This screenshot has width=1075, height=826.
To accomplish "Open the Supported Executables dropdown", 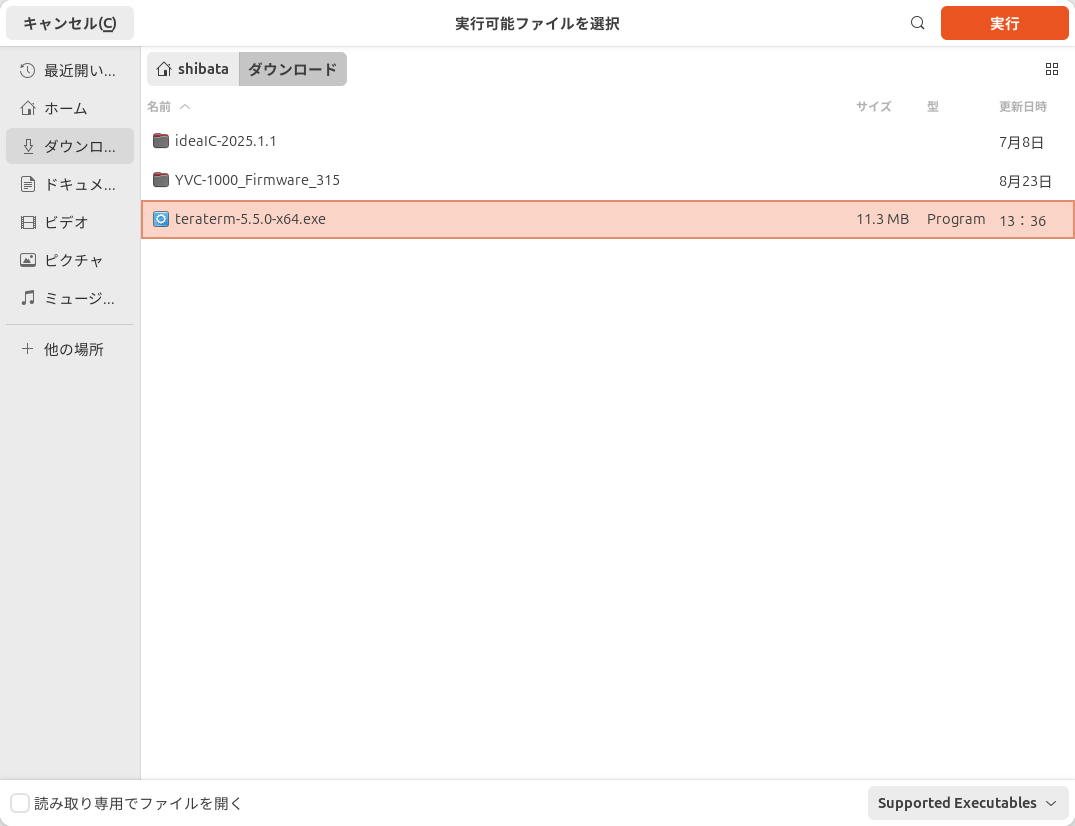I will [x=966, y=802].
